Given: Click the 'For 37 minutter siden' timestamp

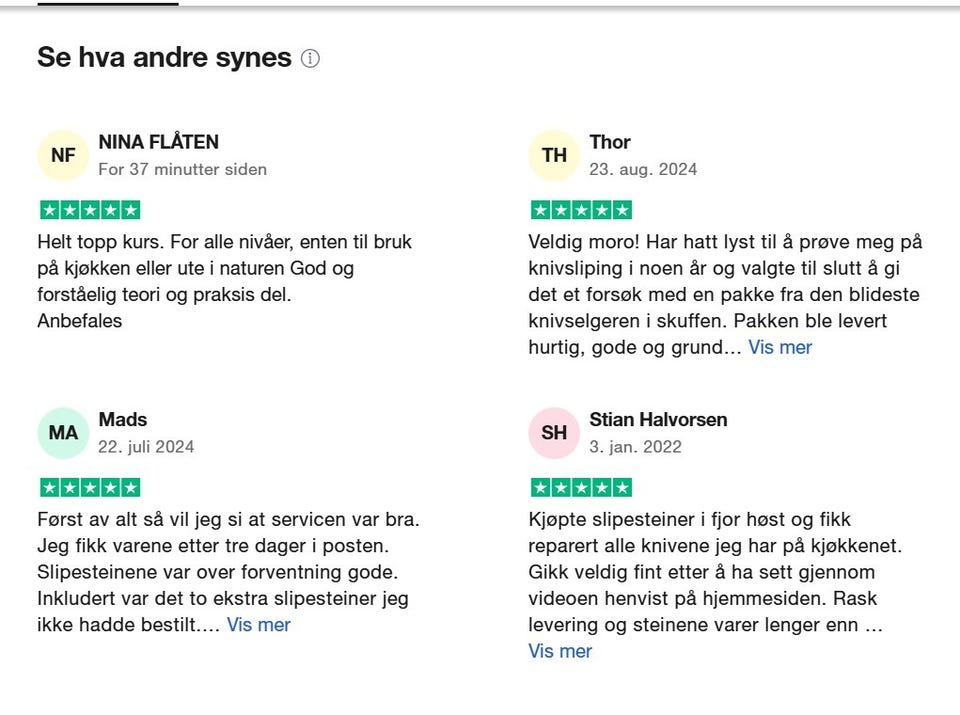Looking at the screenshot, I should coord(182,169).
